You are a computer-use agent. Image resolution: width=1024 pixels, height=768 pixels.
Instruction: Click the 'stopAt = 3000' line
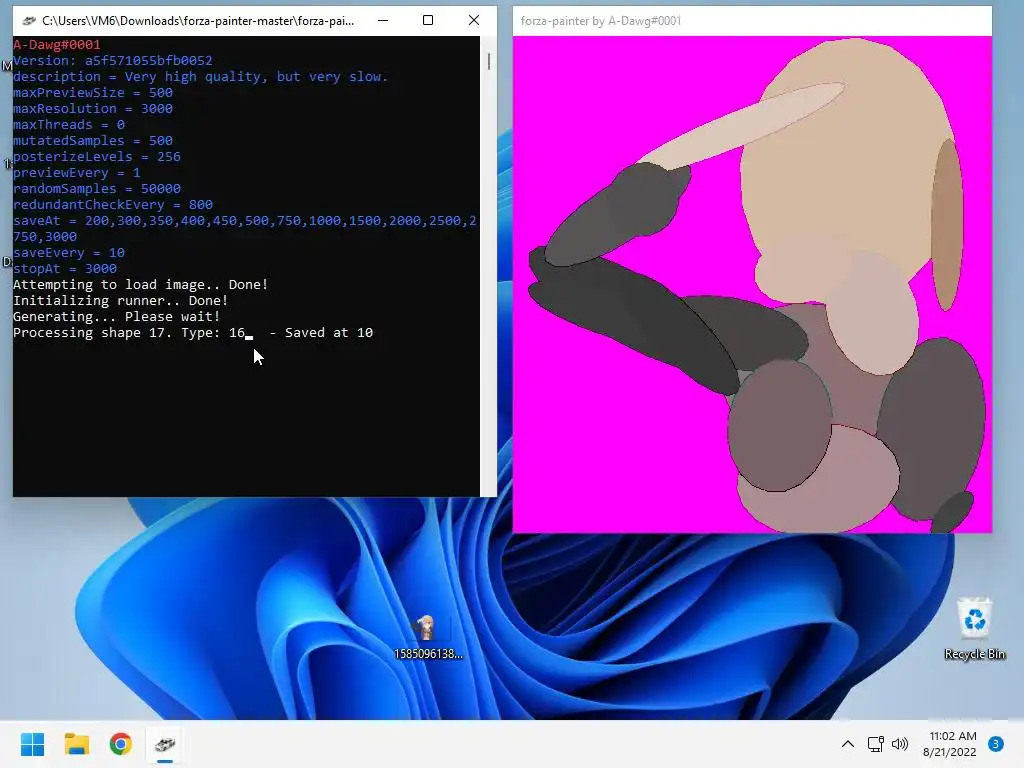[65, 268]
